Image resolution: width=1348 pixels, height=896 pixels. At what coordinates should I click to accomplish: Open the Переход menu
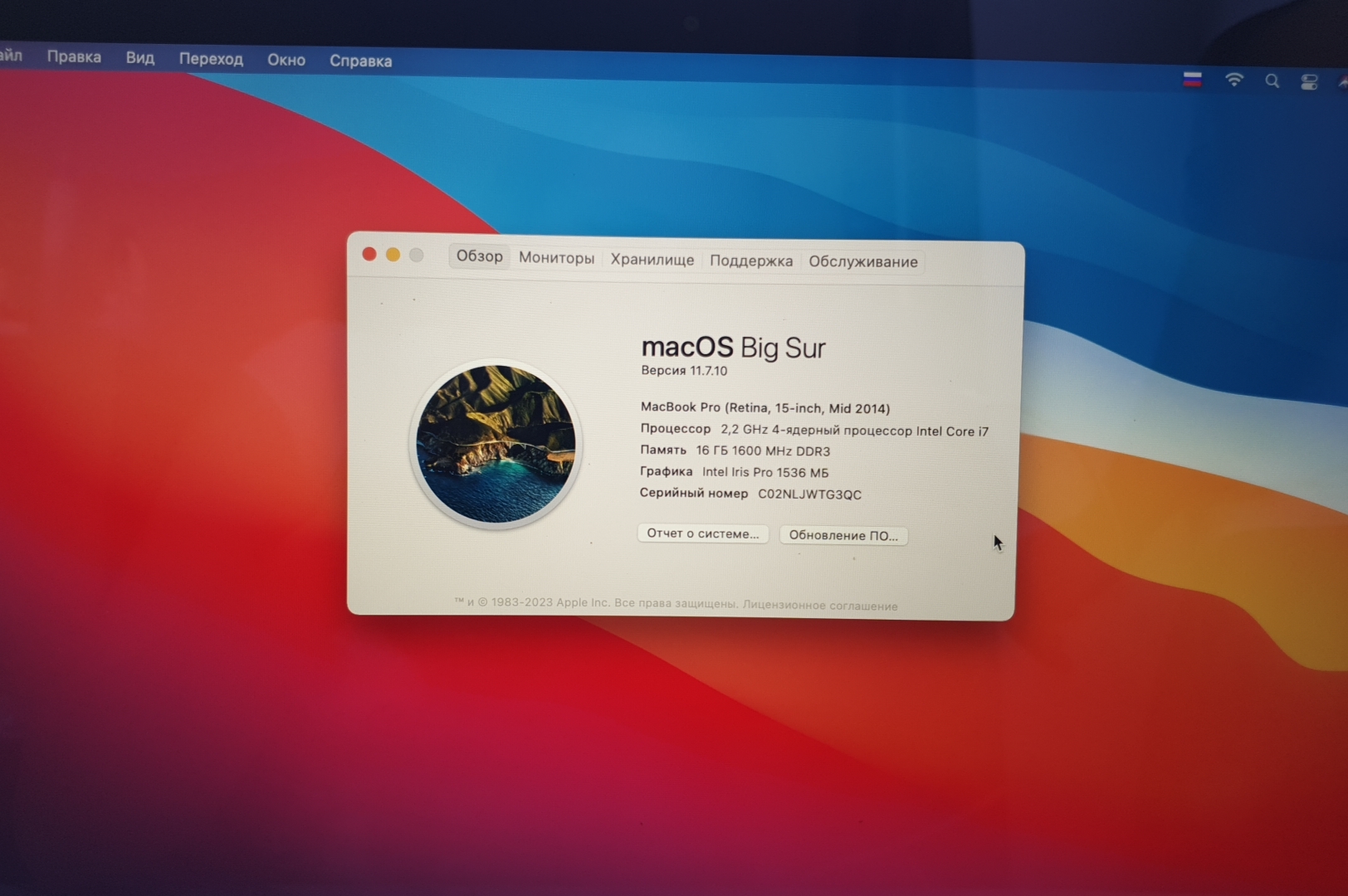coord(211,59)
